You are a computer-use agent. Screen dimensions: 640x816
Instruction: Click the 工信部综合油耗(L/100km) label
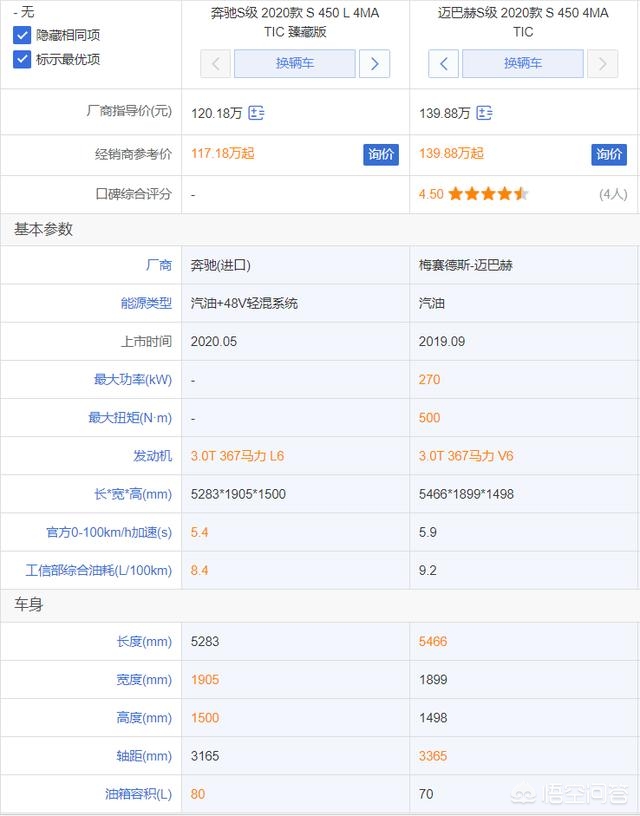pos(99,570)
